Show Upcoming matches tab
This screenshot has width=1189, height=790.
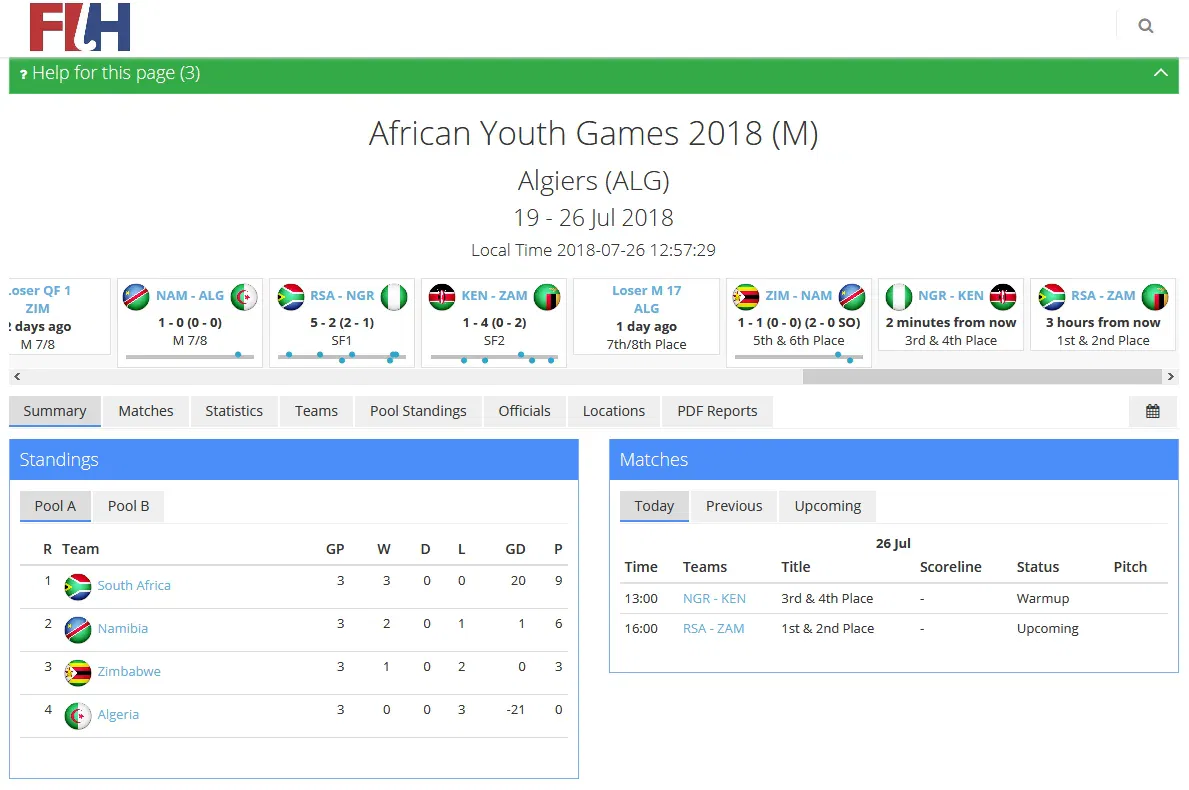point(827,506)
